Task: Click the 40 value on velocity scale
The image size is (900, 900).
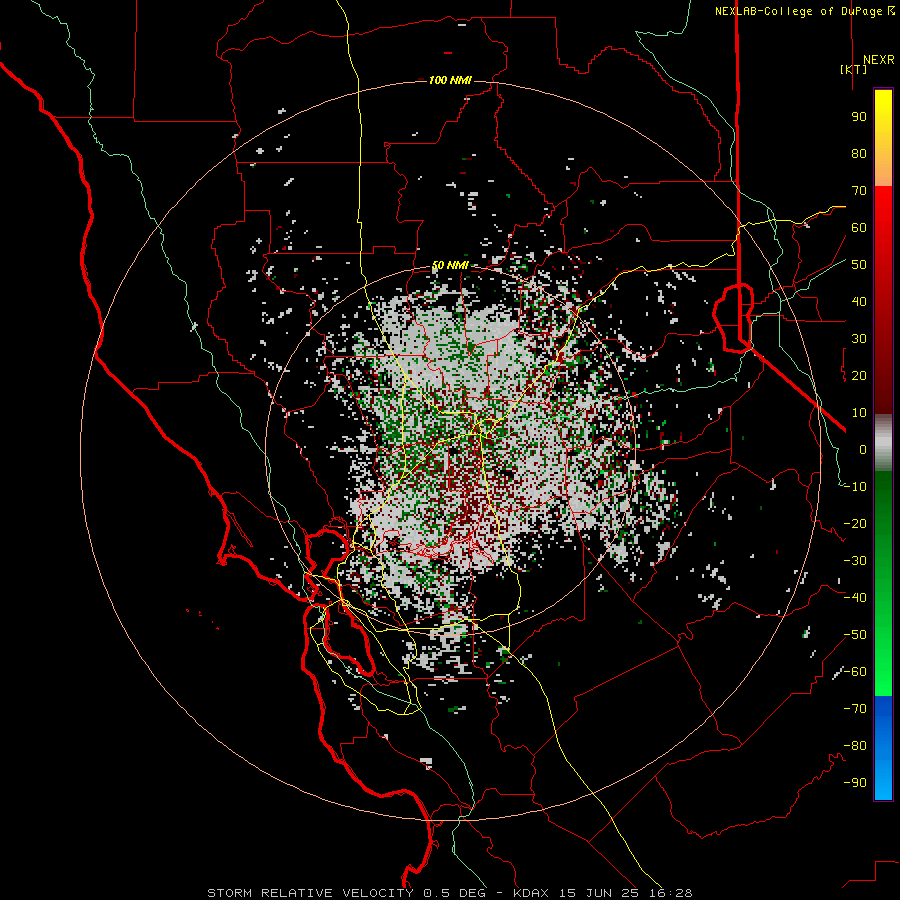Action: 859,302
